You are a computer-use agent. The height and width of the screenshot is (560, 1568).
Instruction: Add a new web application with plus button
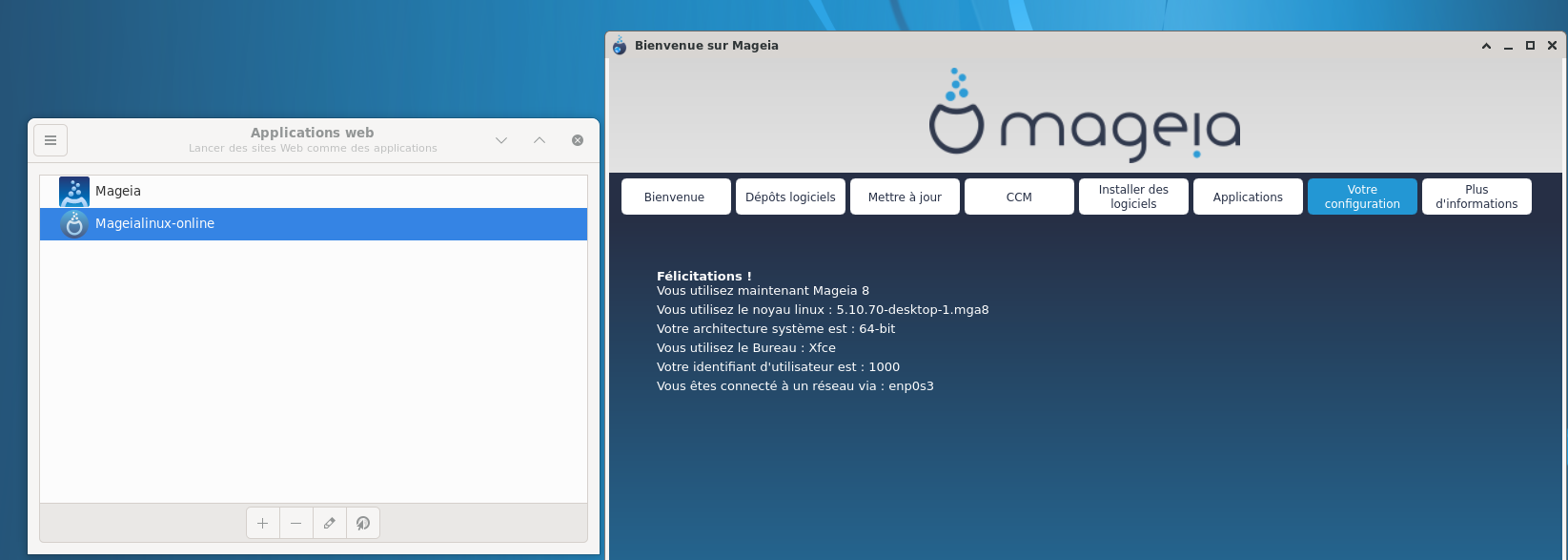pos(263,523)
